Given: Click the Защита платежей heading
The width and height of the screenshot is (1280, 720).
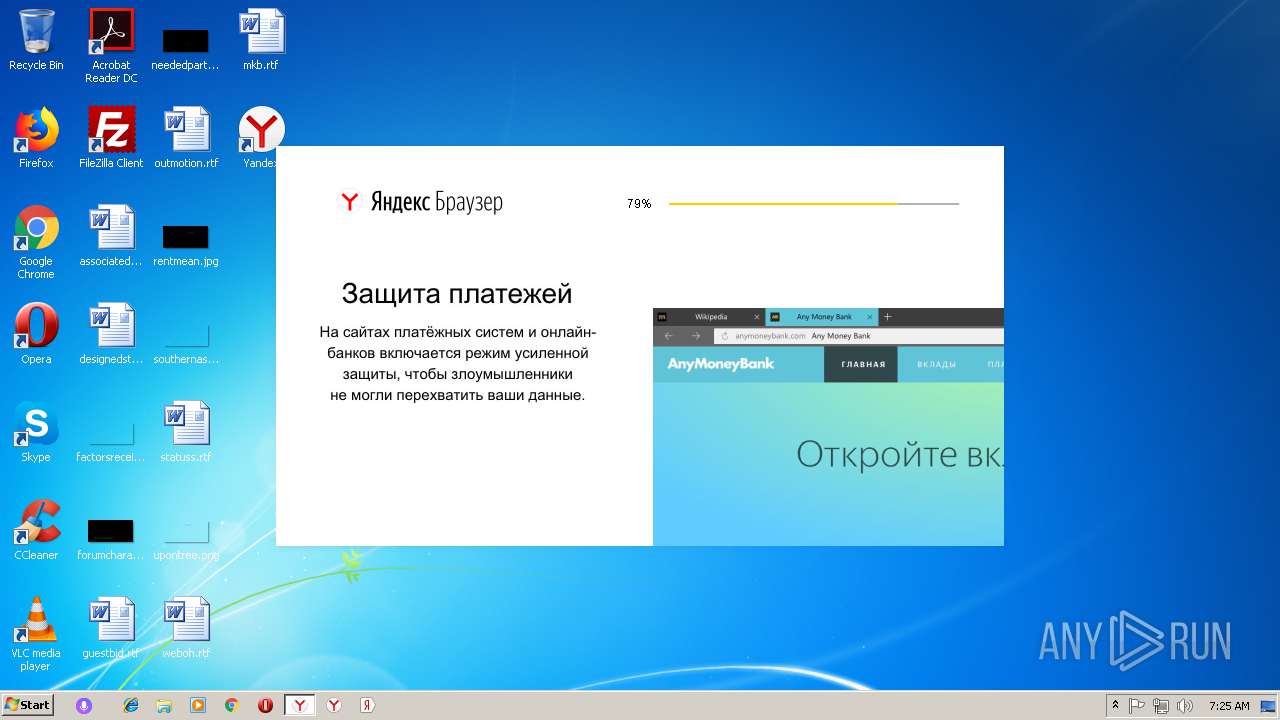Looking at the screenshot, I should (x=457, y=294).
